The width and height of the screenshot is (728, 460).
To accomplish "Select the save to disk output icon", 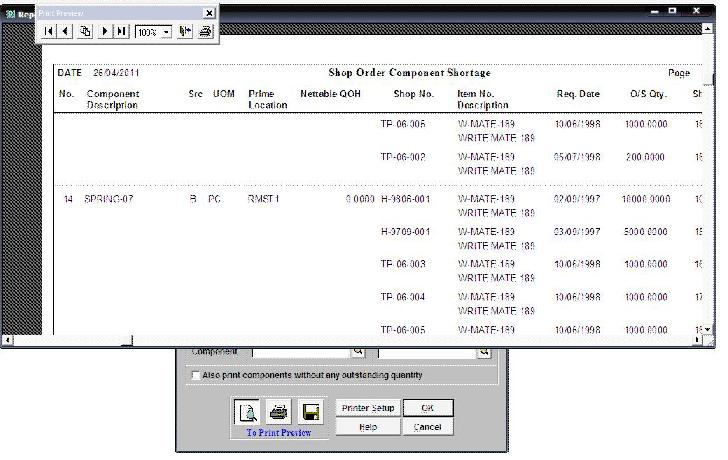I will tap(310, 412).
